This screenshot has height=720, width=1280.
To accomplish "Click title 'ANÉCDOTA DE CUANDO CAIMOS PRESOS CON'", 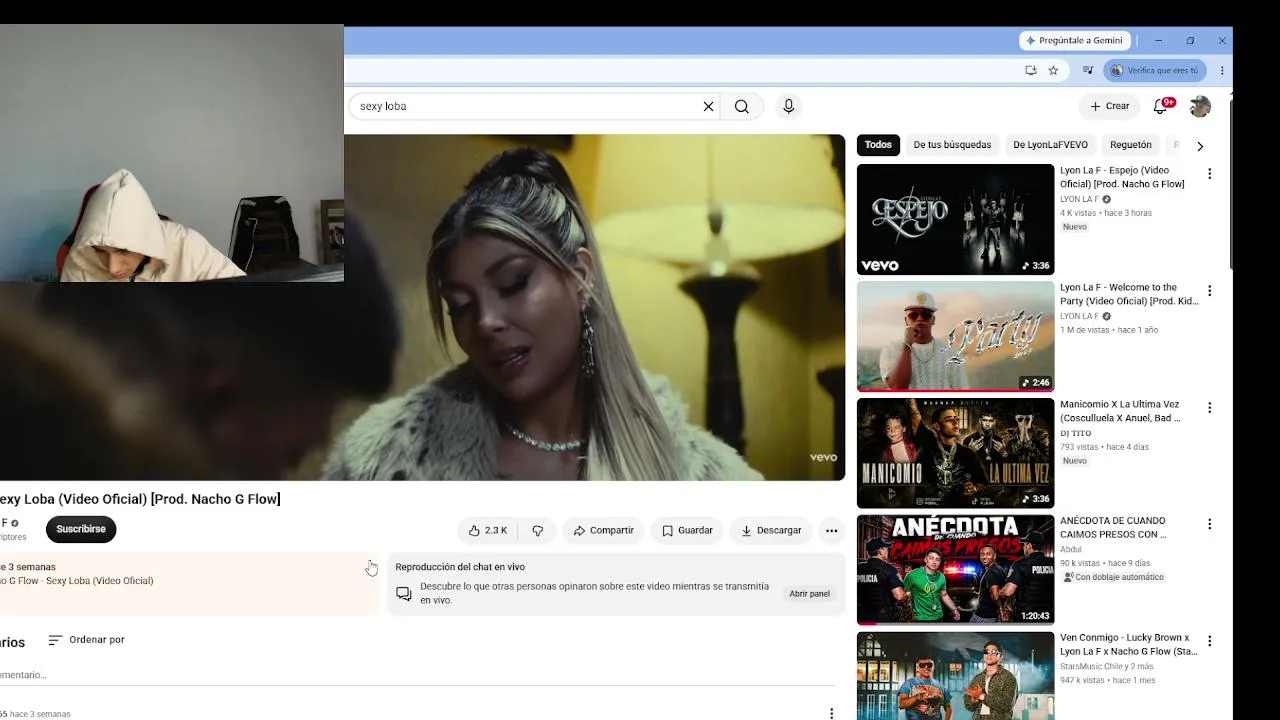I will (1113, 527).
